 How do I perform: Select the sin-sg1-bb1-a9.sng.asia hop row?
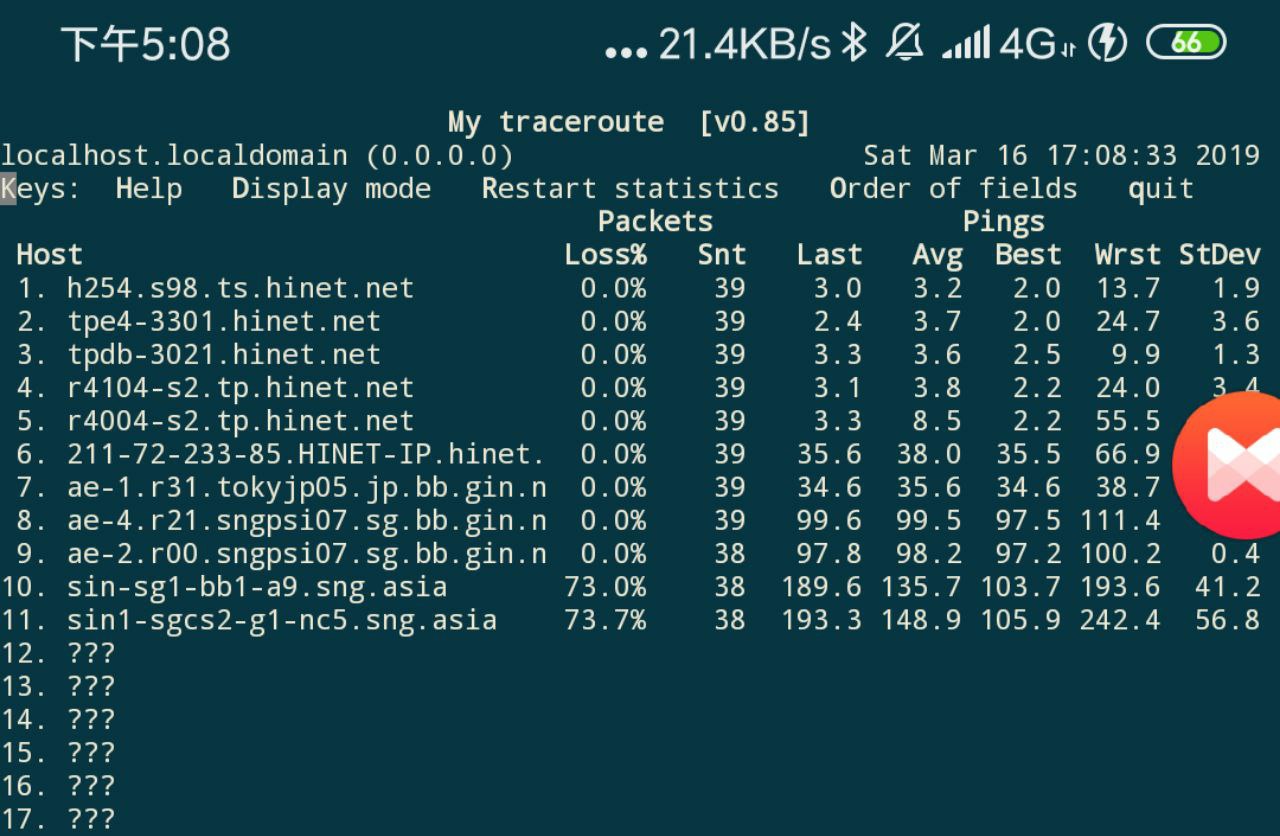[256, 587]
